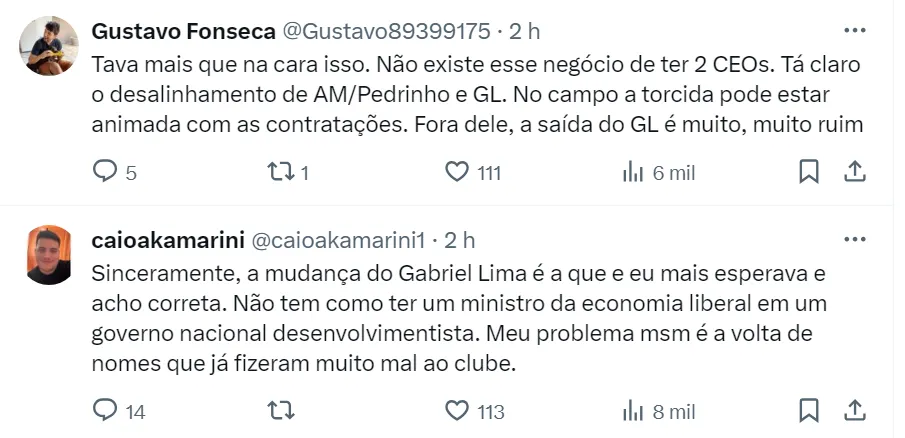Bookmark Gustavo Fonseca's tweet

click(x=809, y=172)
